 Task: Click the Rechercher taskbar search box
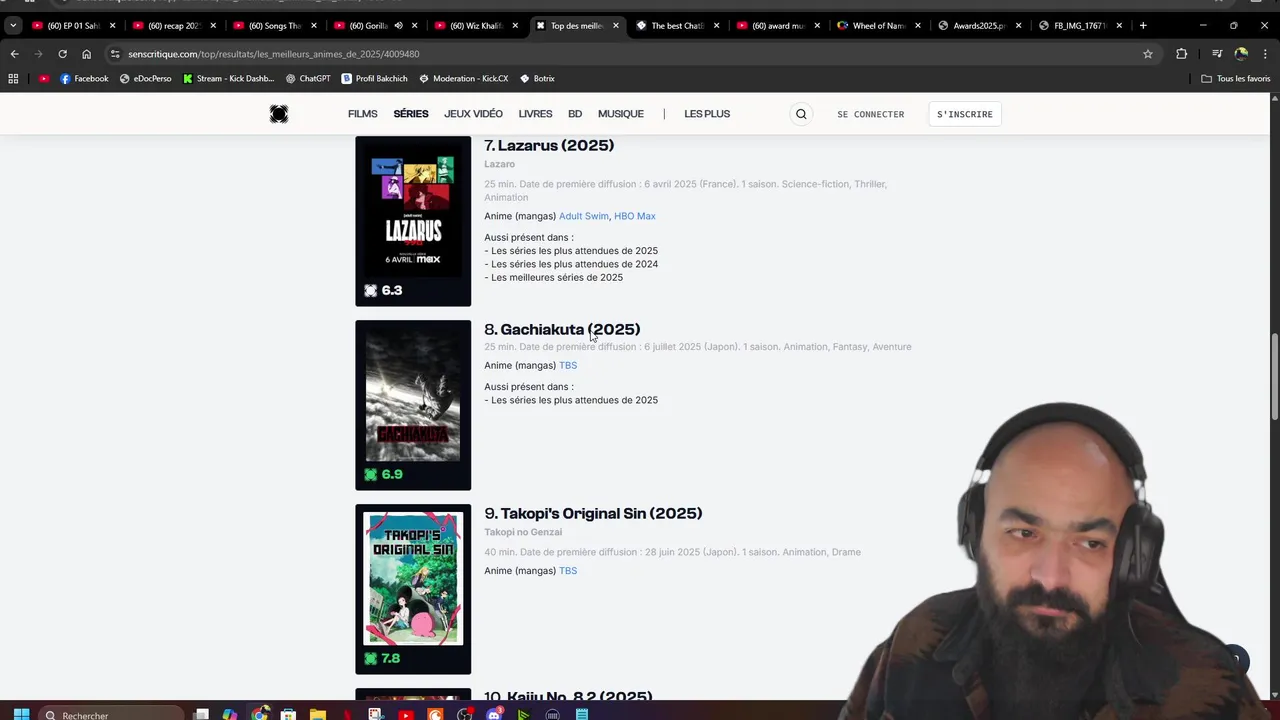112,715
